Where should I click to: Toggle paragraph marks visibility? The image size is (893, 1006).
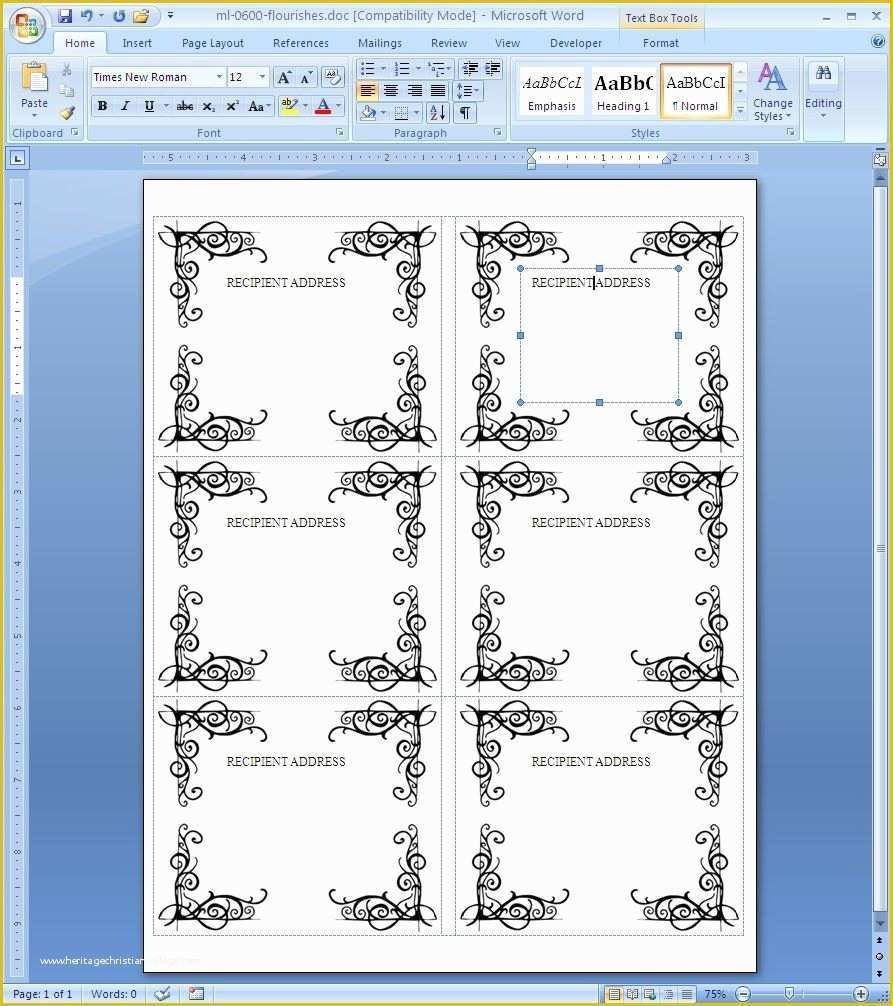(x=465, y=112)
